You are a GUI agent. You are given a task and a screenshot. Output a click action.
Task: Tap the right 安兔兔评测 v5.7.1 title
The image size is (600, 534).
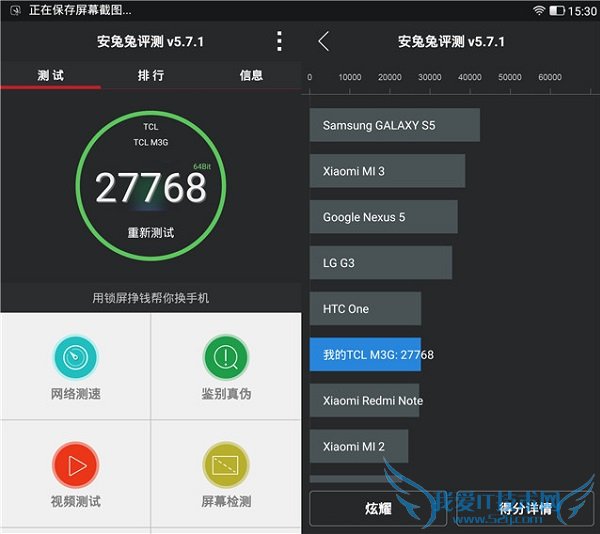(451, 41)
